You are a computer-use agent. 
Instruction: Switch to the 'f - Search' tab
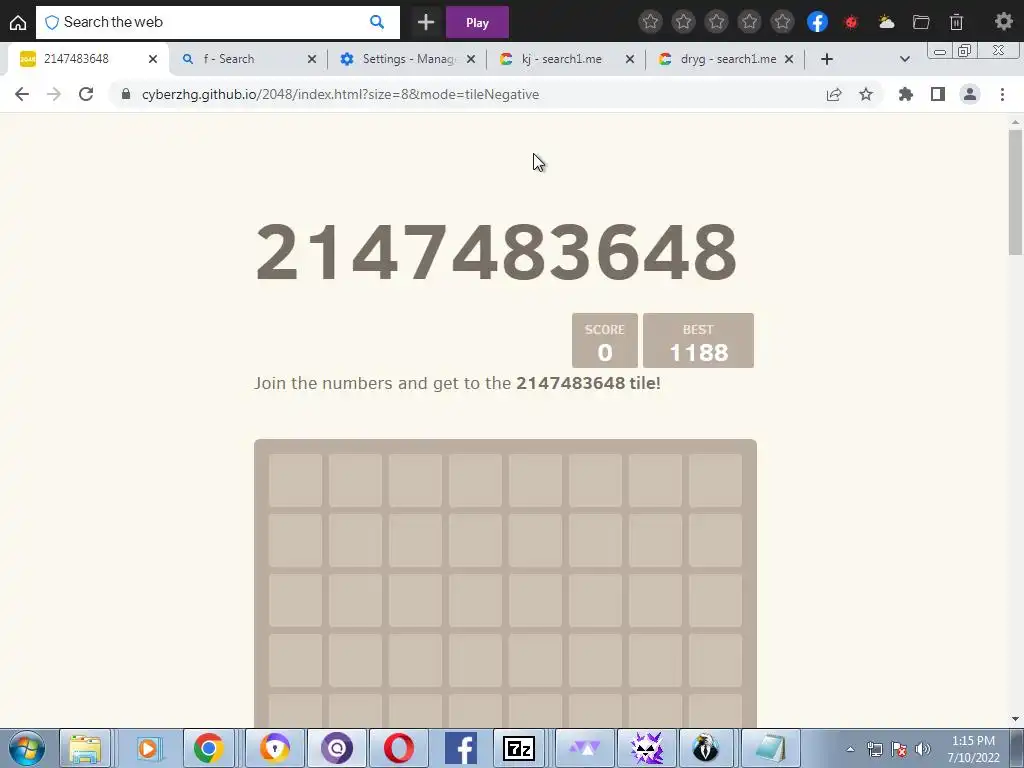[x=248, y=59]
